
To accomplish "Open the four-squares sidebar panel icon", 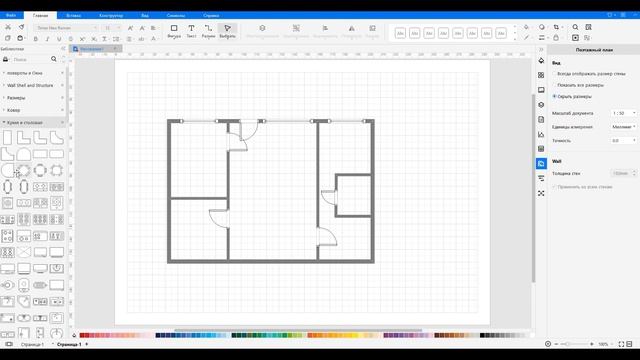I will pyautogui.click(x=541, y=75).
